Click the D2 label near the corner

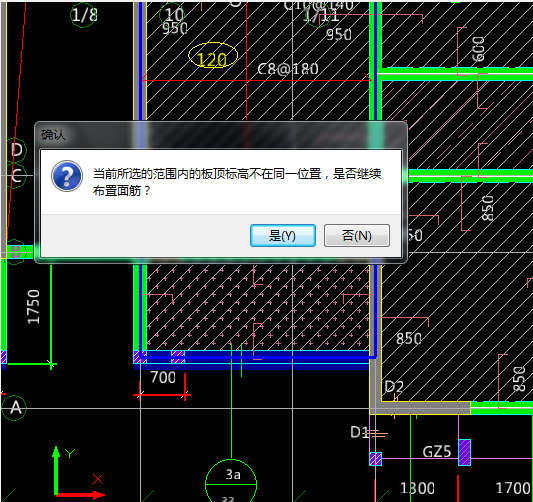click(394, 386)
